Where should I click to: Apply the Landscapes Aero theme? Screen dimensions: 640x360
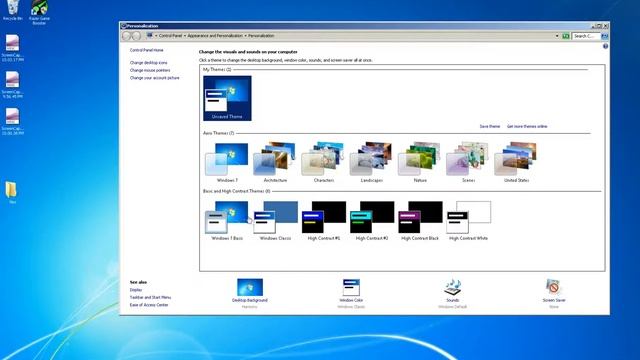(x=372, y=162)
